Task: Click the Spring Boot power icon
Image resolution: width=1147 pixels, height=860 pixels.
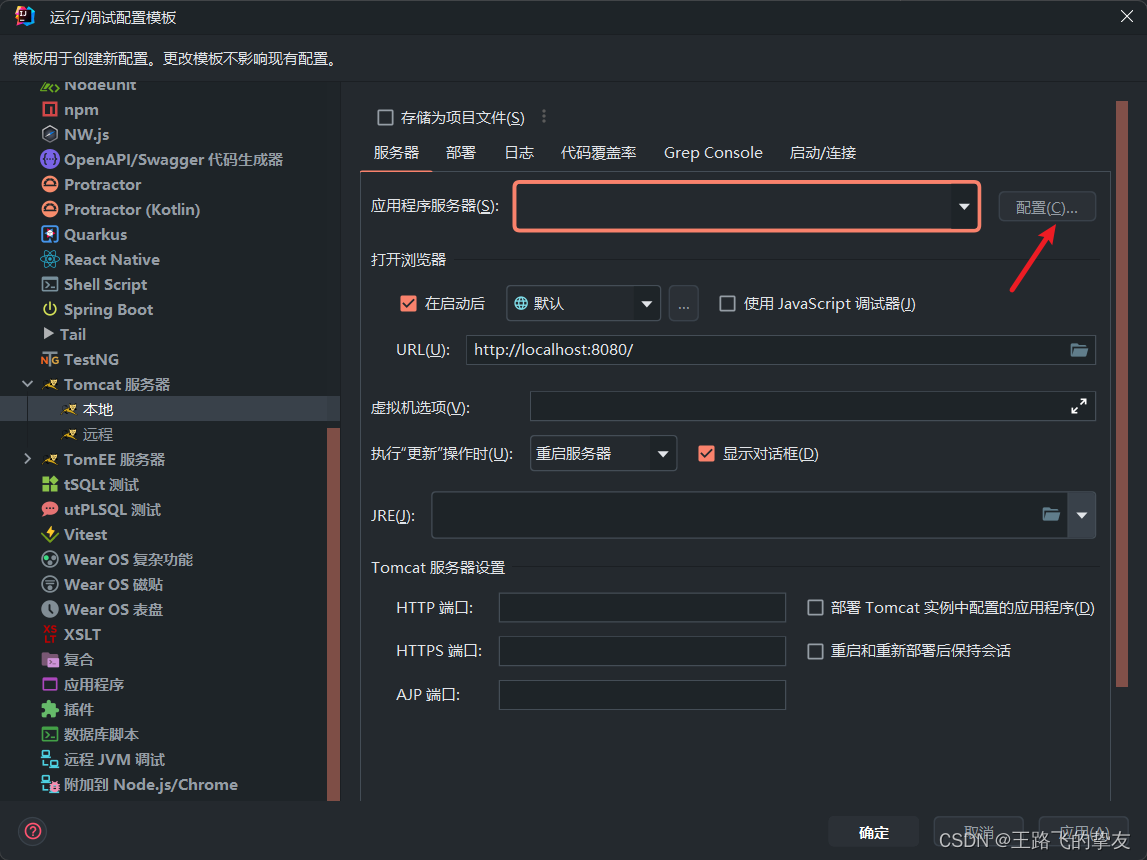Action: pyautogui.click(x=50, y=309)
